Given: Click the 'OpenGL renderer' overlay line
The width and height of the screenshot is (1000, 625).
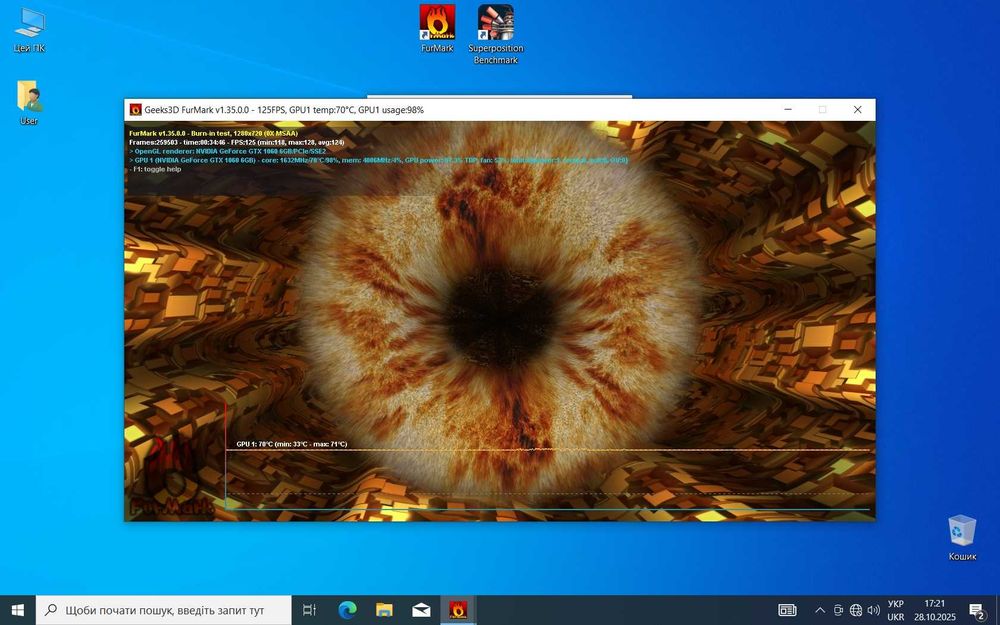Looking at the screenshot, I should click(228, 152).
